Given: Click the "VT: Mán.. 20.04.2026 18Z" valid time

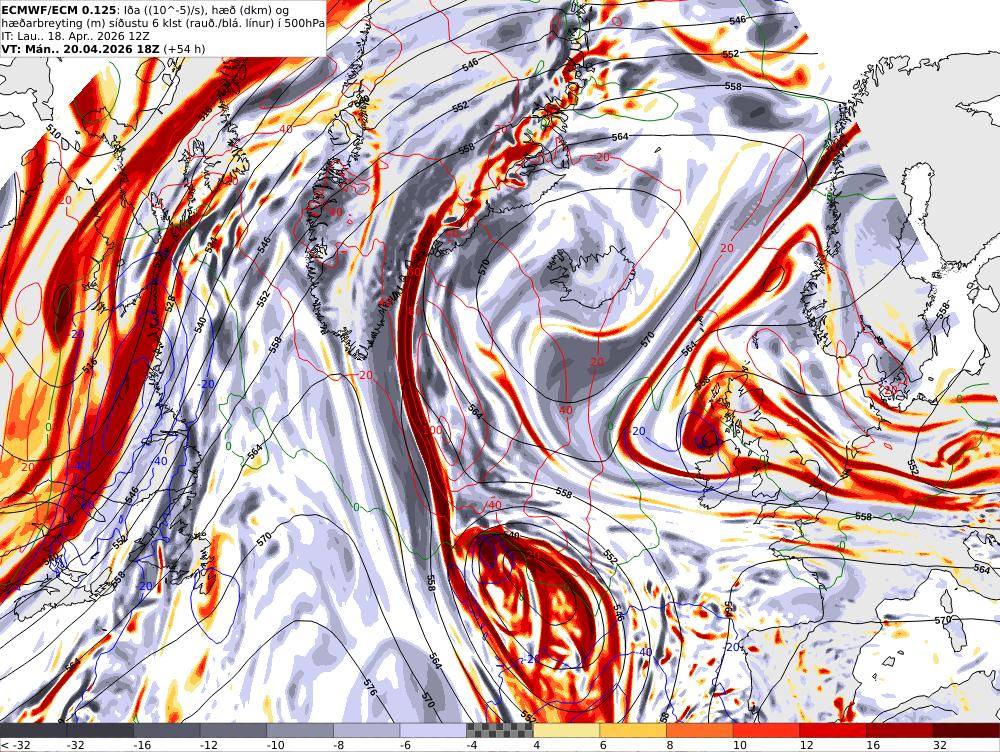Looking at the screenshot, I should coord(81,49).
